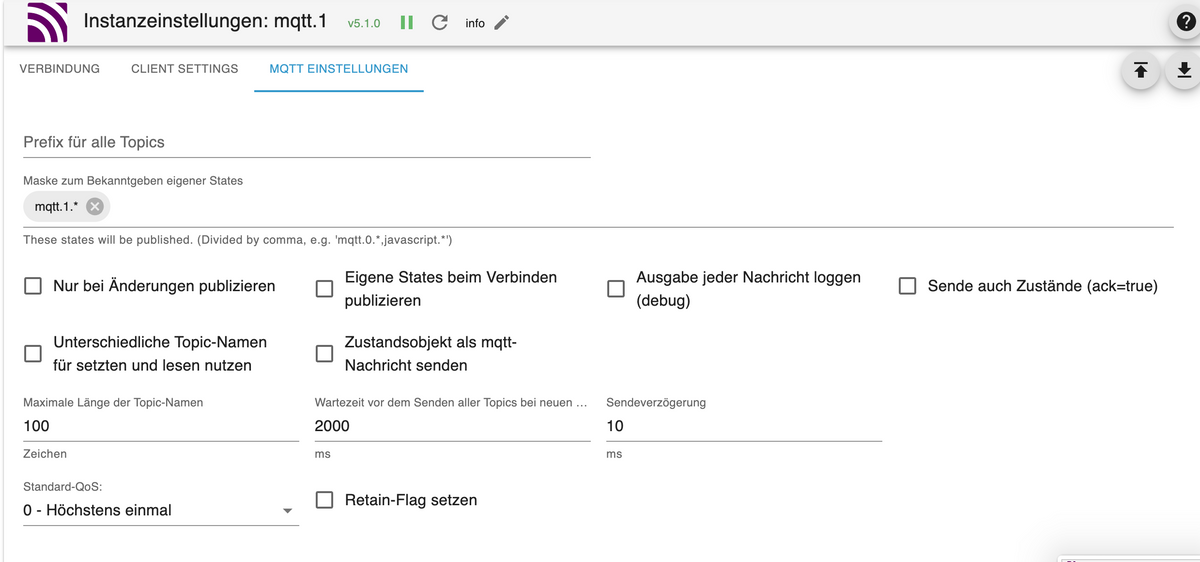This screenshot has width=1200, height=562.
Task: Remove the mqtt.1.* chip
Action: click(x=94, y=206)
